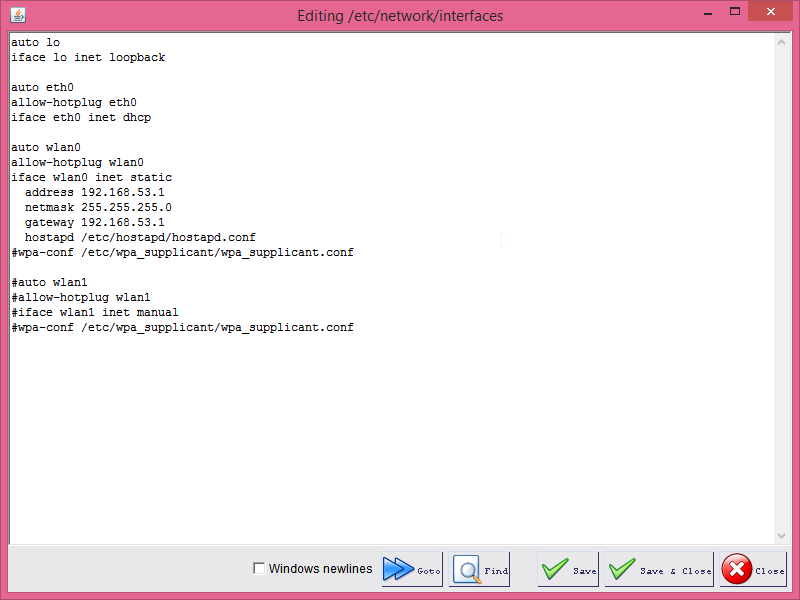Save the interfaces file with Save button

pos(568,569)
